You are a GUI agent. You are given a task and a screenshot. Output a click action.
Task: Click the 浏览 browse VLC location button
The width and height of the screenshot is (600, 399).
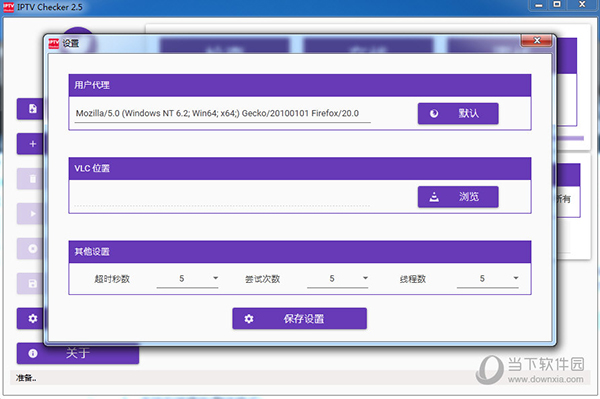pos(458,197)
